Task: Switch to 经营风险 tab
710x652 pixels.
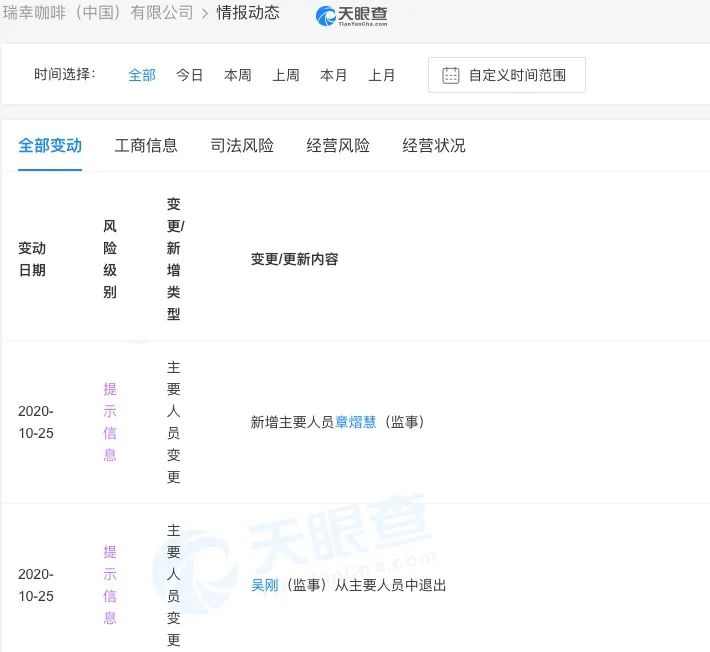Action: pos(338,146)
